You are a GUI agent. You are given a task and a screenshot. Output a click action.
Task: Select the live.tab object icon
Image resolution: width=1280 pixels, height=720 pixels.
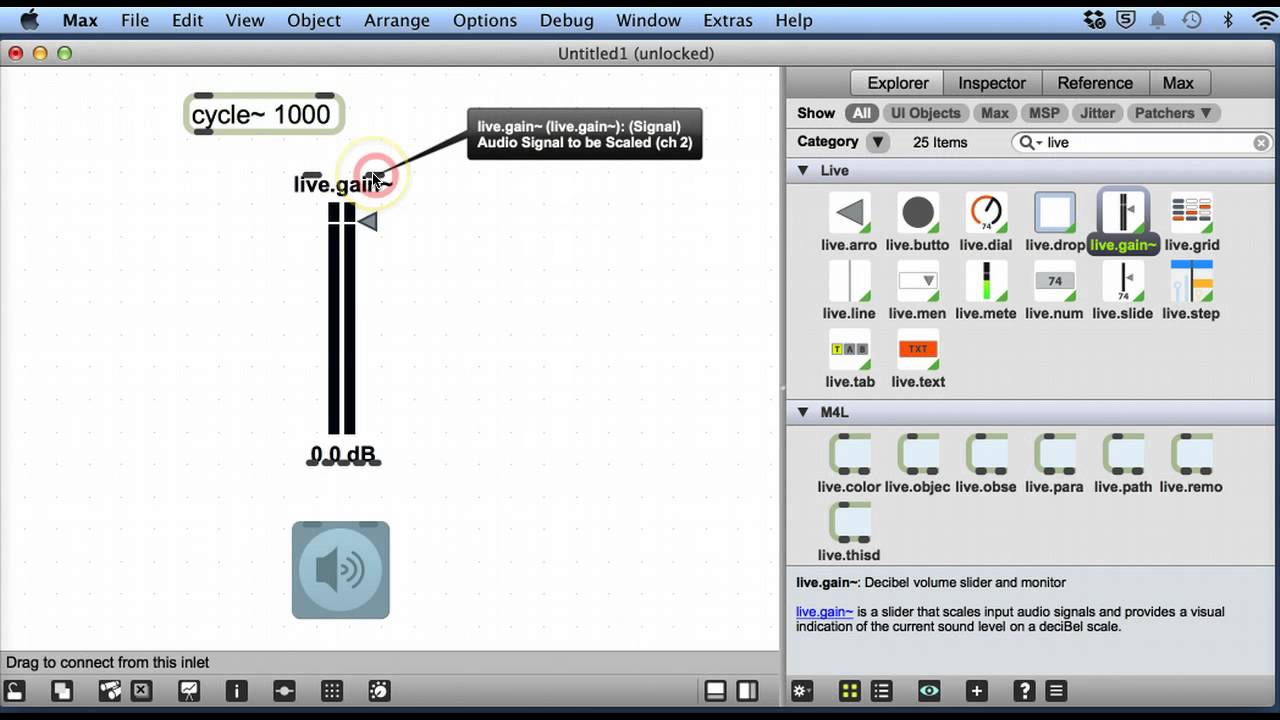pos(849,349)
